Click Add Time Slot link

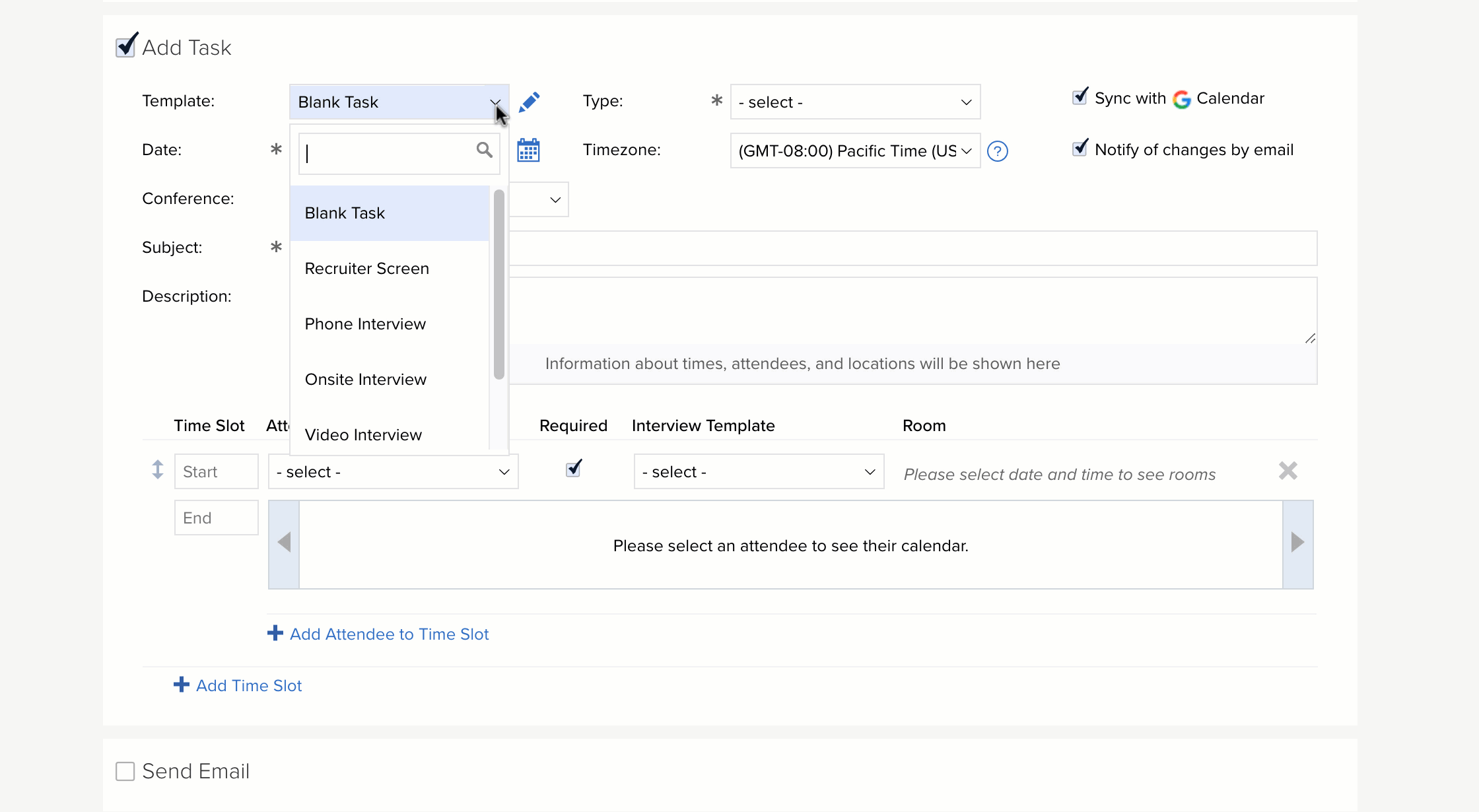(238, 685)
